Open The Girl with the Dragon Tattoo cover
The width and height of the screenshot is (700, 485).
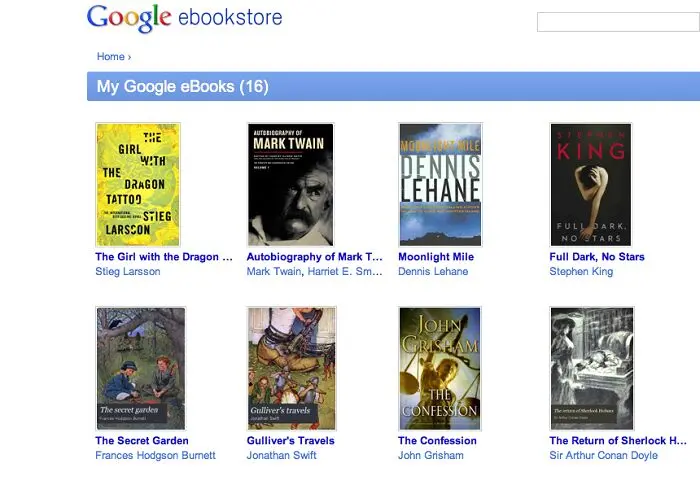(x=138, y=184)
